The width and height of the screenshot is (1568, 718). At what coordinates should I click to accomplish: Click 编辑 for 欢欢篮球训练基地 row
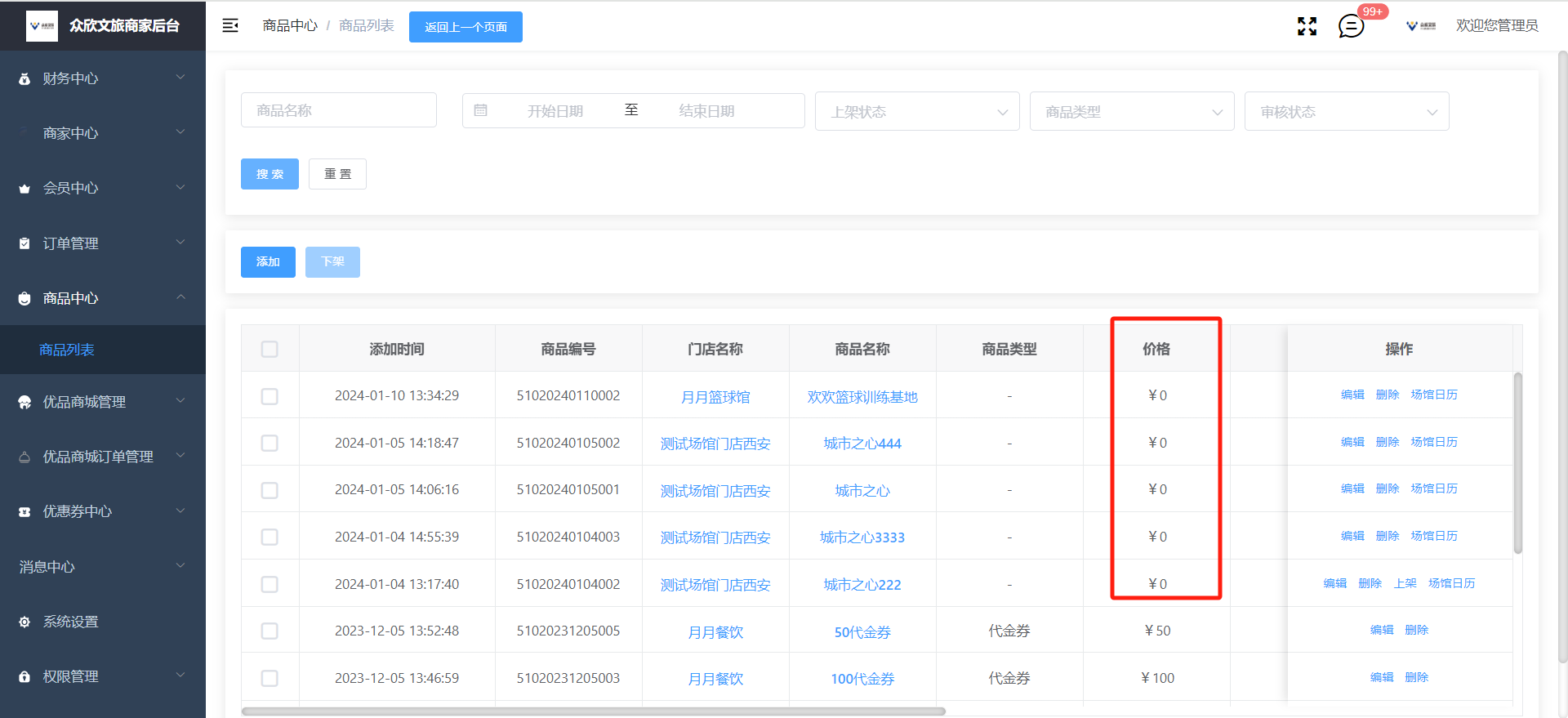click(1352, 395)
